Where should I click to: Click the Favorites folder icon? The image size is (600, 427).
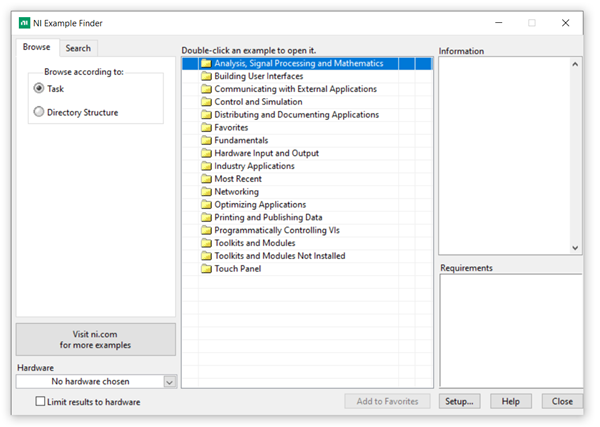[x=206, y=127]
